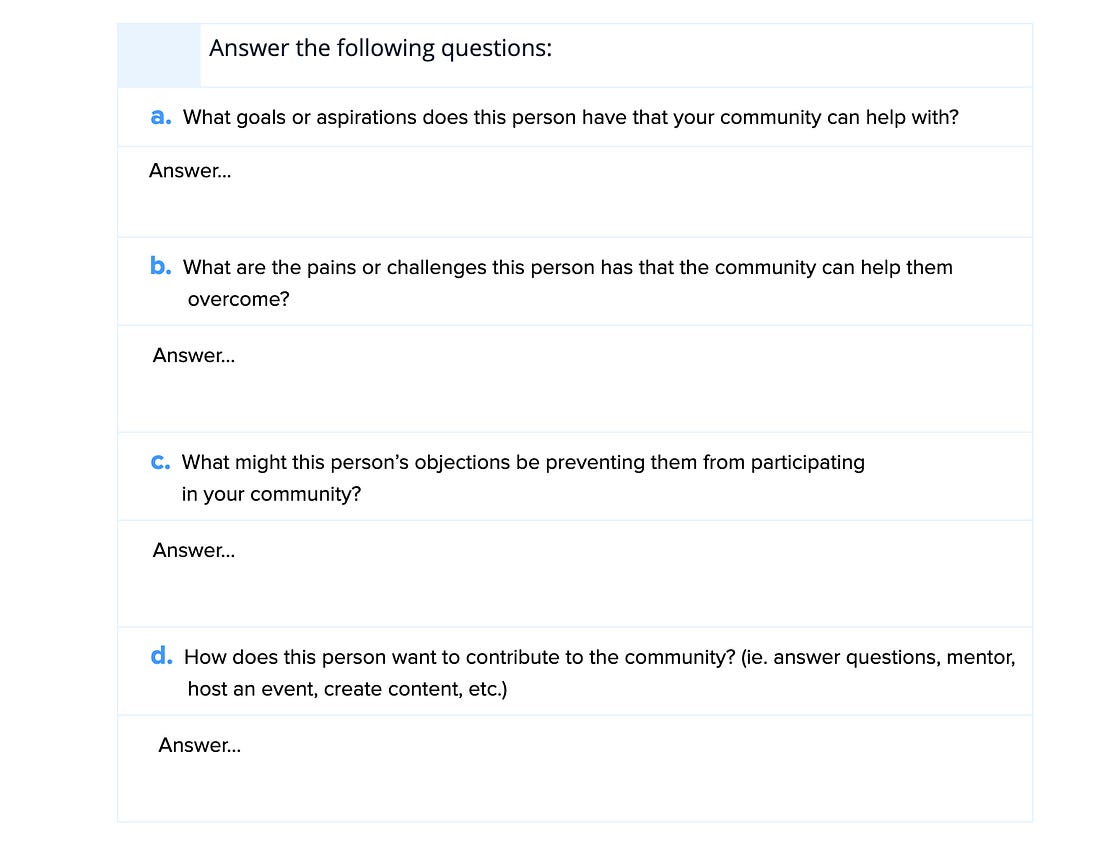This screenshot has height=844, width=1100.
Task: Click the word 'overcome?' in question b
Action: pyautogui.click(x=239, y=300)
